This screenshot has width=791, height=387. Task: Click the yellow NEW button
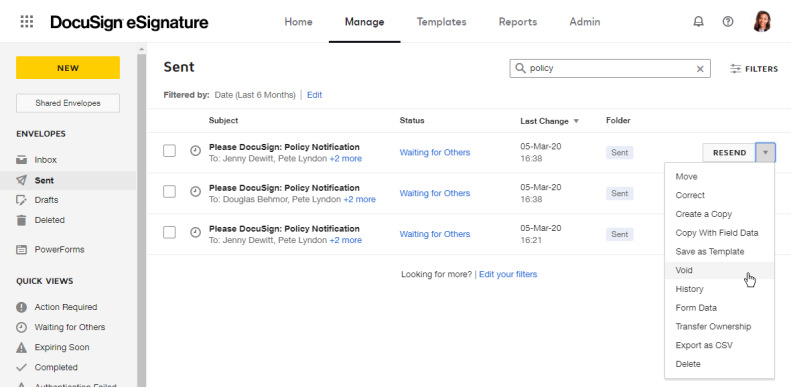[68, 68]
